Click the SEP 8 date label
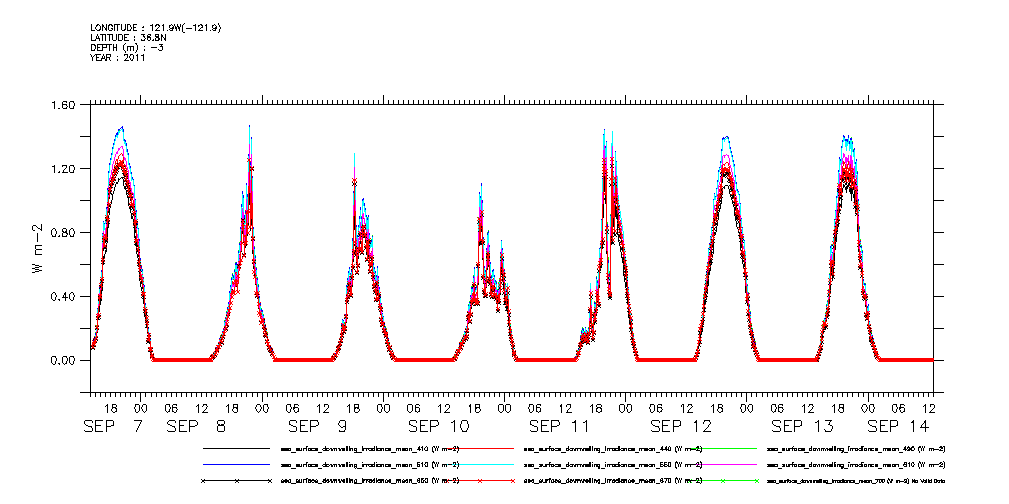The width and height of the screenshot is (1009, 504). point(197,426)
